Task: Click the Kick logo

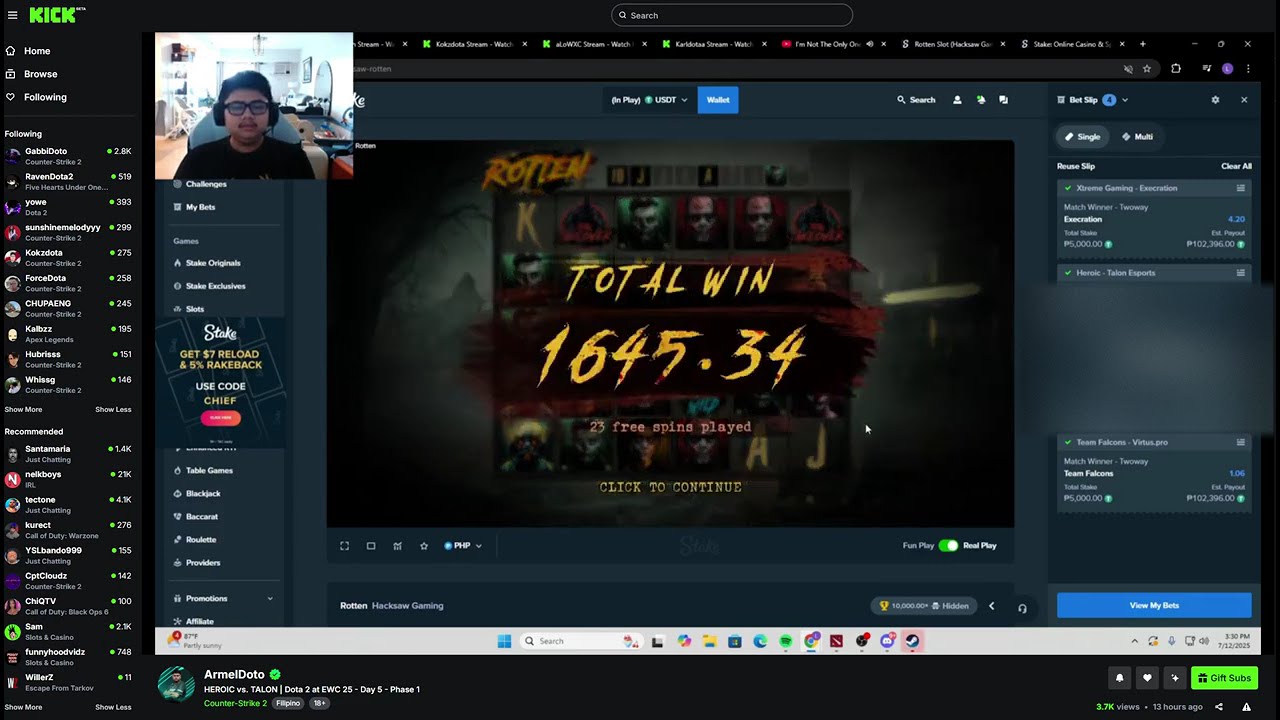Action: coord(57,14)
